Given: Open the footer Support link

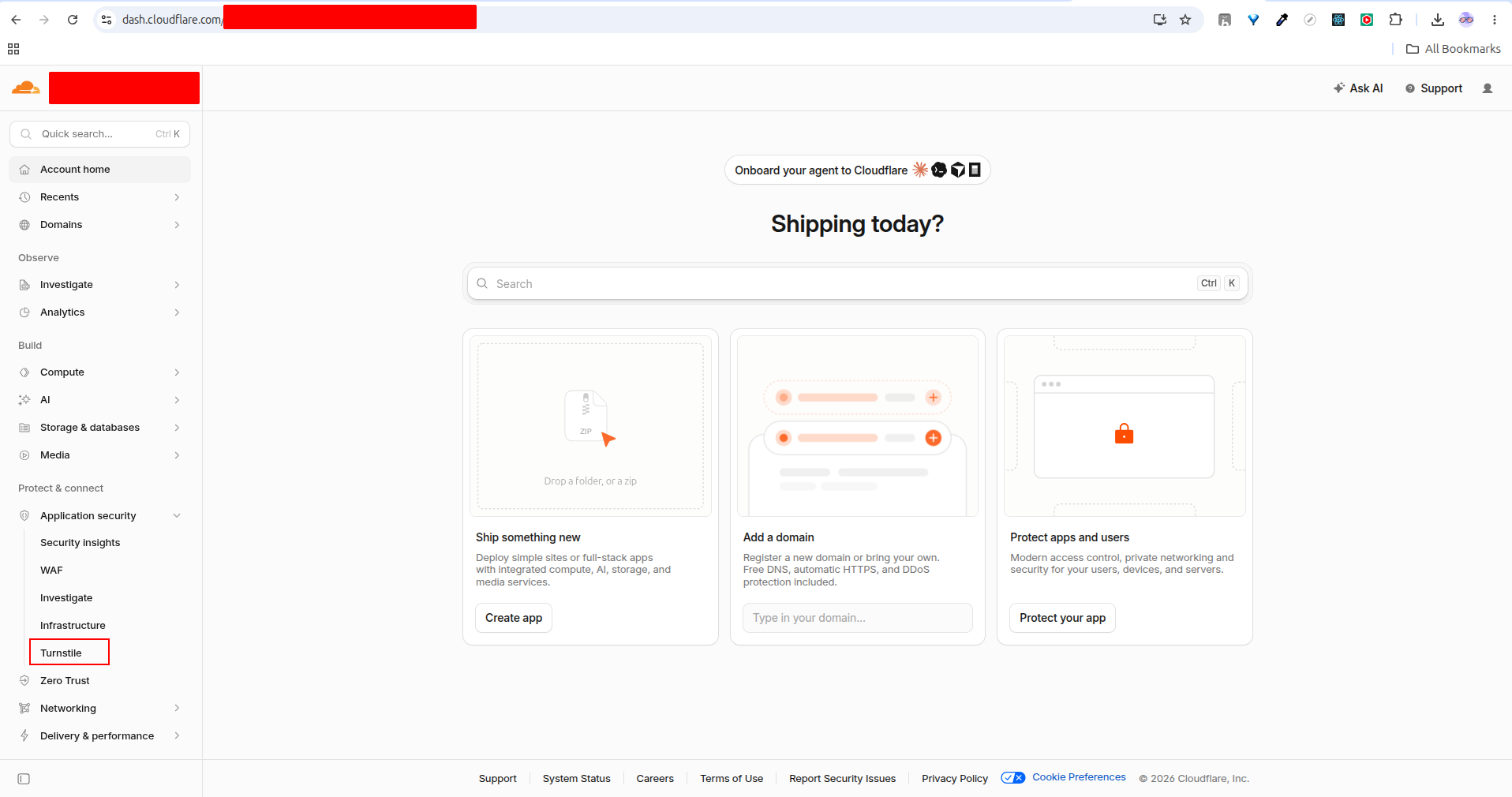Looking at the screenshot, I should pos(498,779).
